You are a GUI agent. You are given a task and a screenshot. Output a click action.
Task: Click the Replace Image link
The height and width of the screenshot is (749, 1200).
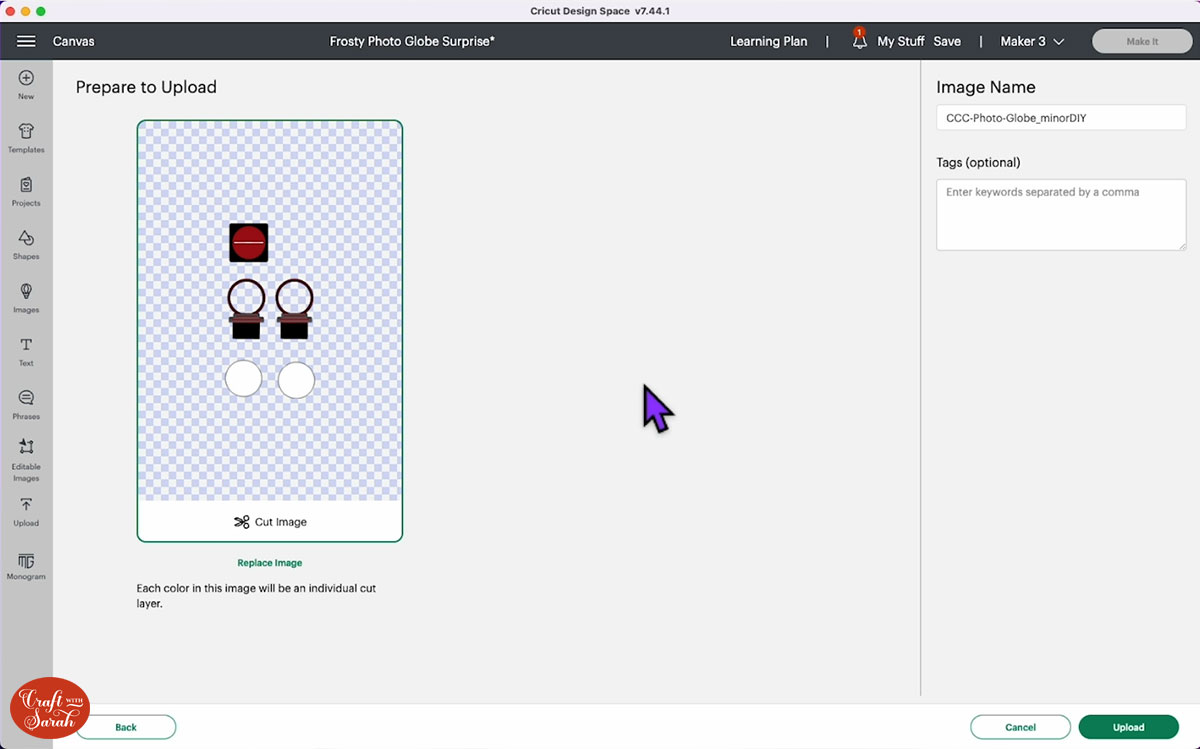tap(270, 563)
